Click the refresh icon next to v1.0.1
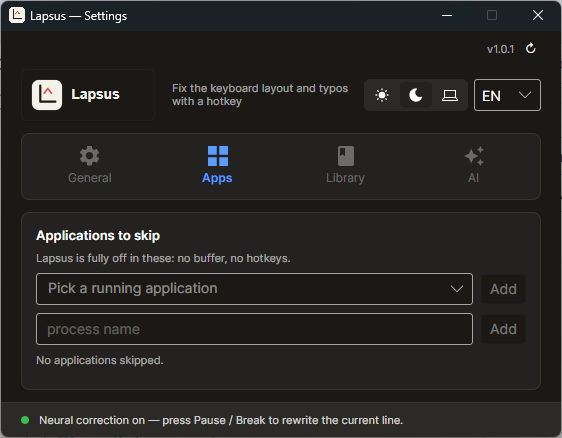 530,48
